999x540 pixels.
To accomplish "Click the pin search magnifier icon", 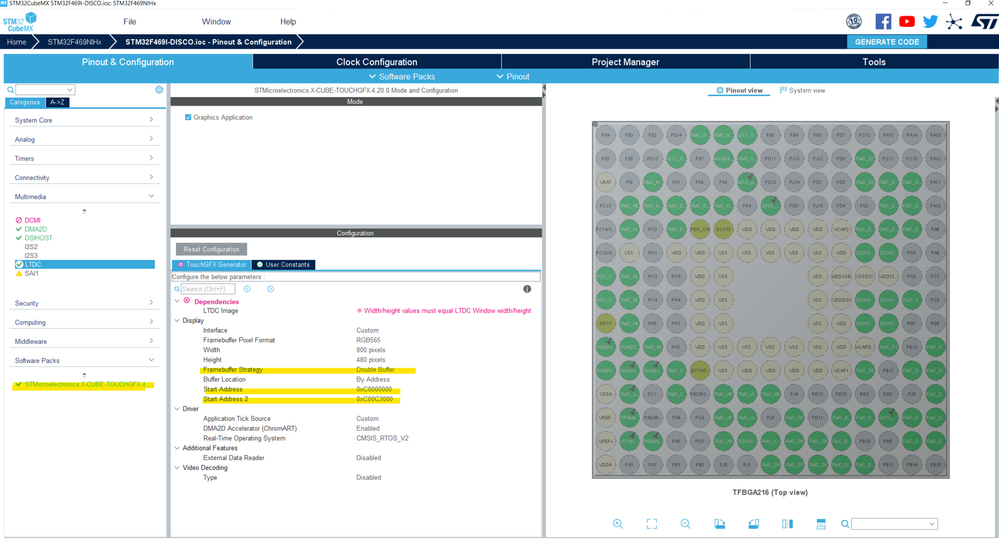I will (x=845, y=524).
